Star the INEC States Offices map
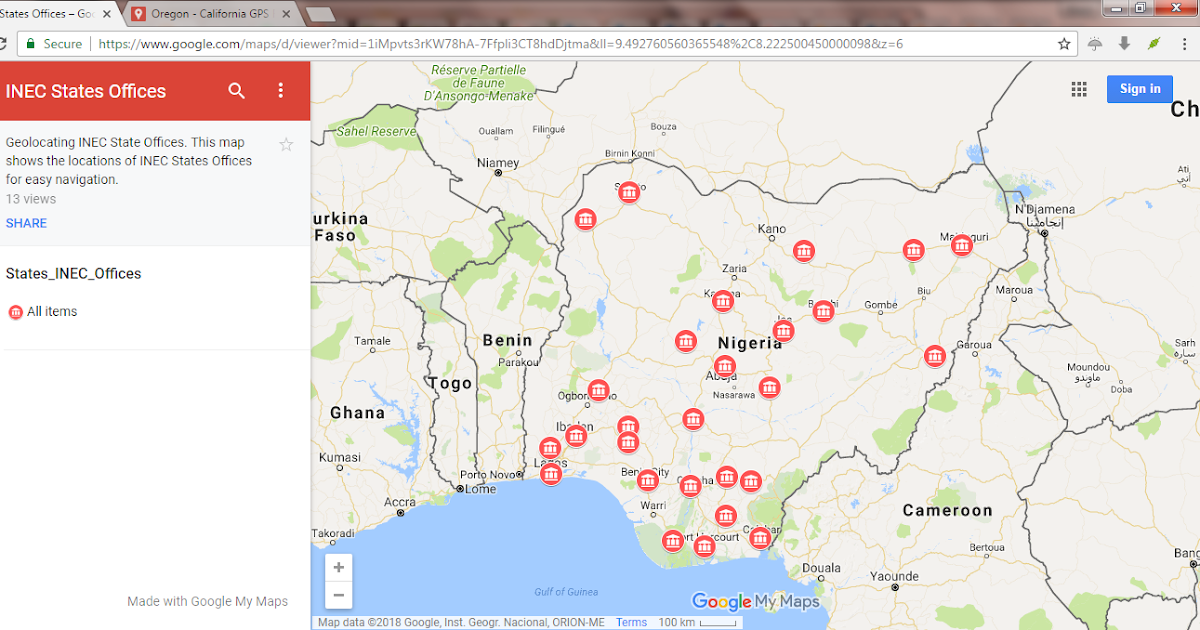This screenshot has width=1200, height=630. coord(286,144)
